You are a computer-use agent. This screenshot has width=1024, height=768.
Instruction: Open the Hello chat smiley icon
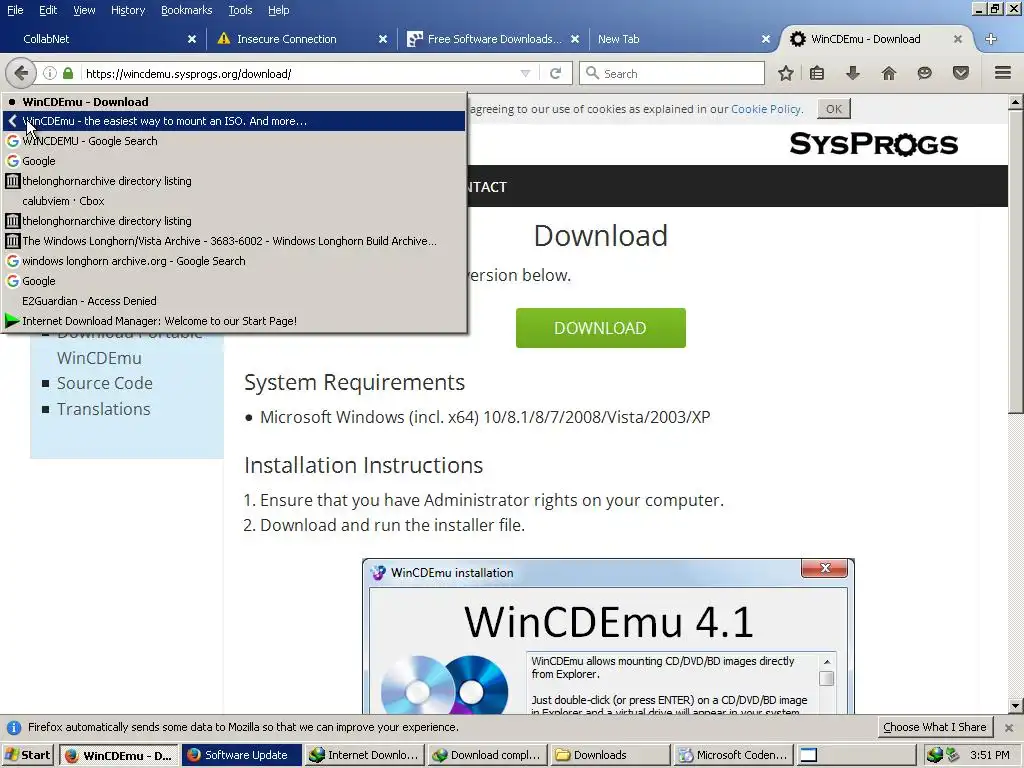[924, 73]
